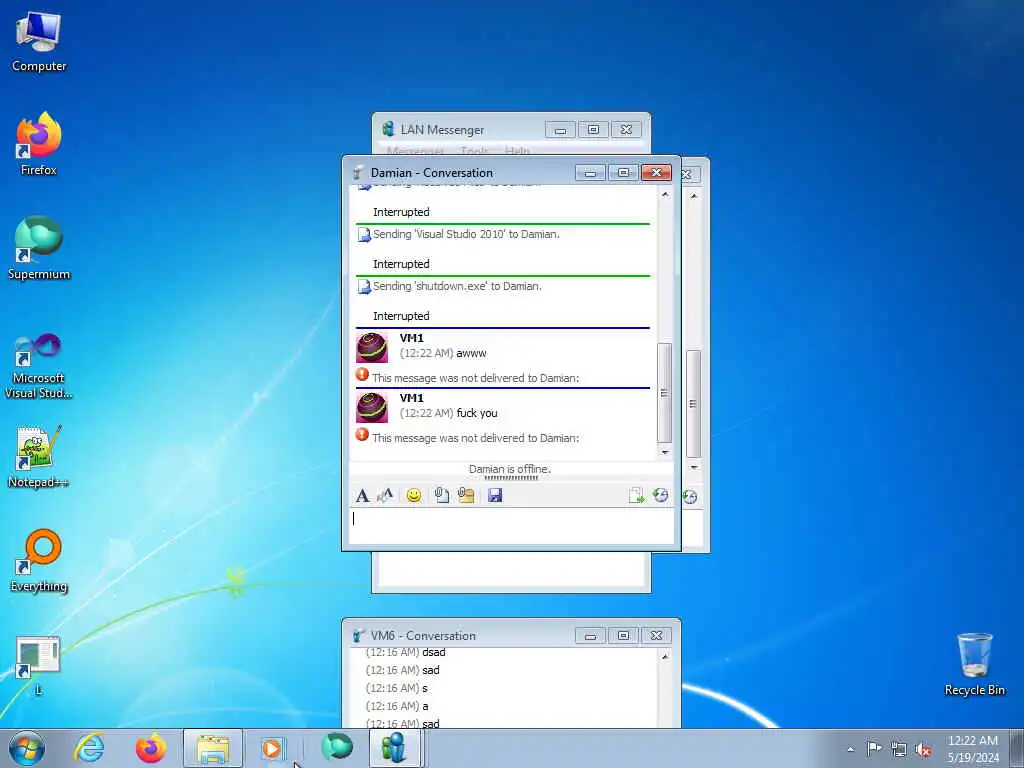This screenshot has height=768, width=1024.
Task: Maximize the LAN Messenger window
Action: (x=593, y=130)
